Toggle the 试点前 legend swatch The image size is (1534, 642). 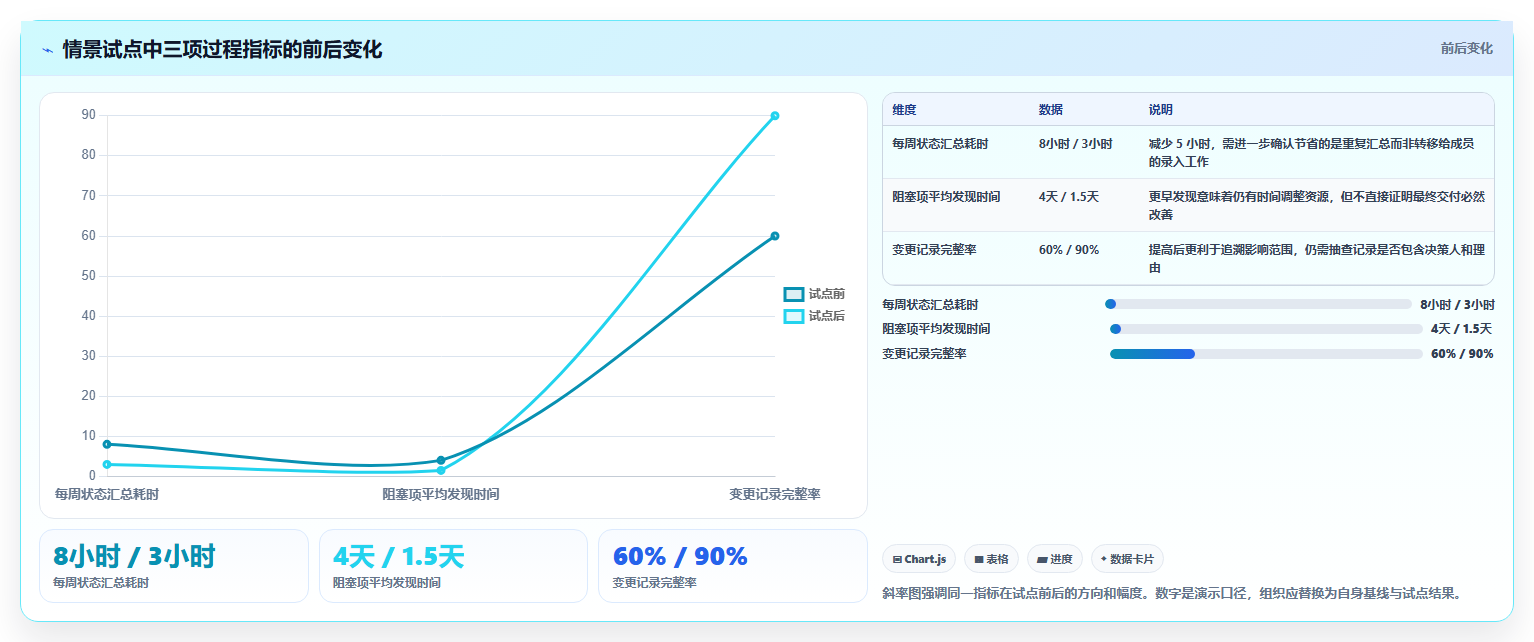click(x=793, y=294)
